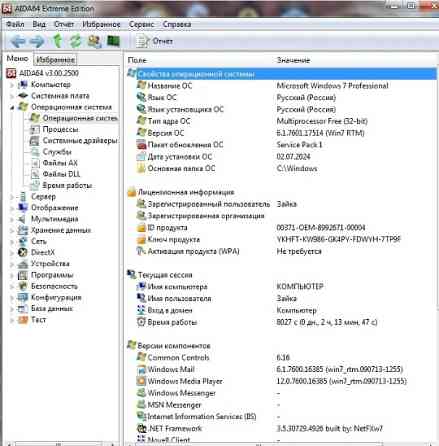Switch to the Меню tab

17,59
